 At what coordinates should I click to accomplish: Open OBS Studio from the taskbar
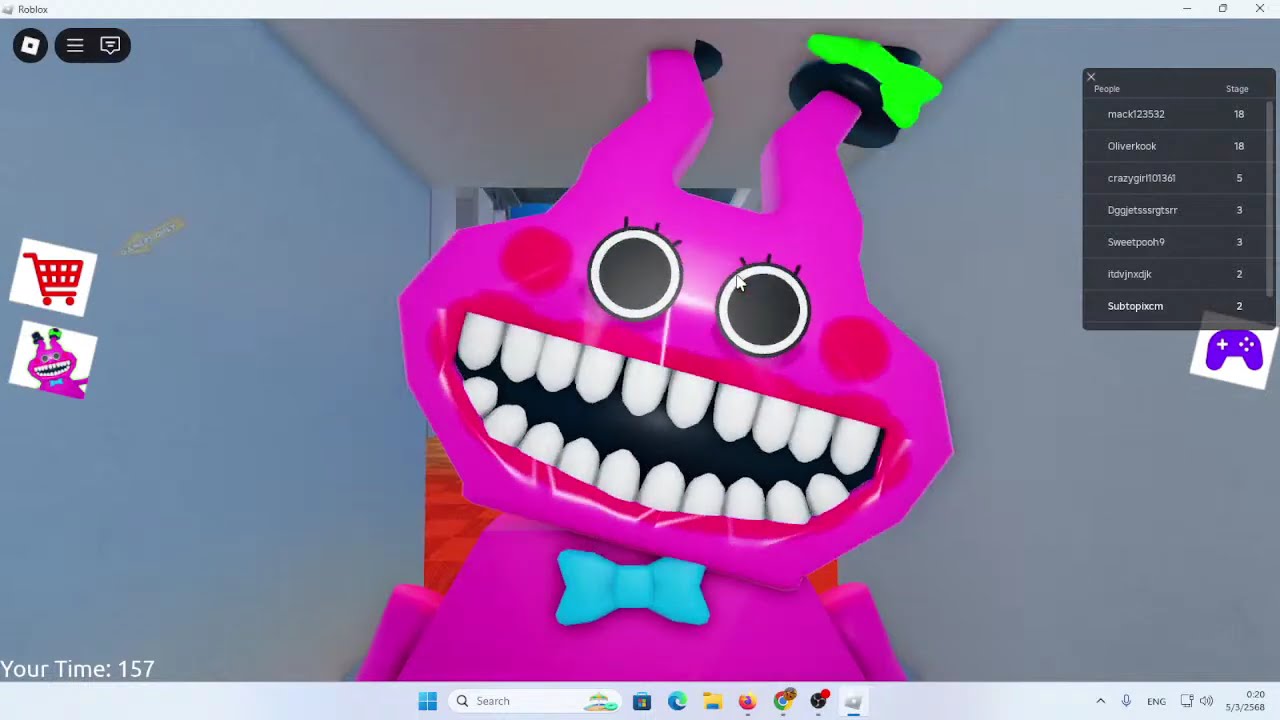coord(819,701)
